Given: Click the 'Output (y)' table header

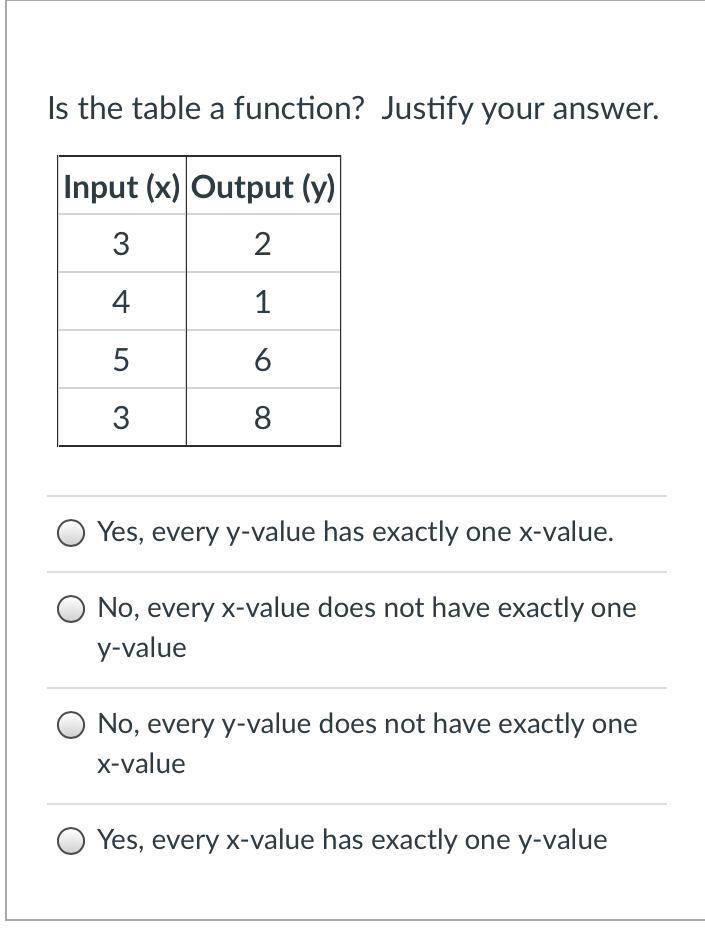Looking at the screenshot, I should click(x=263, y=187).
